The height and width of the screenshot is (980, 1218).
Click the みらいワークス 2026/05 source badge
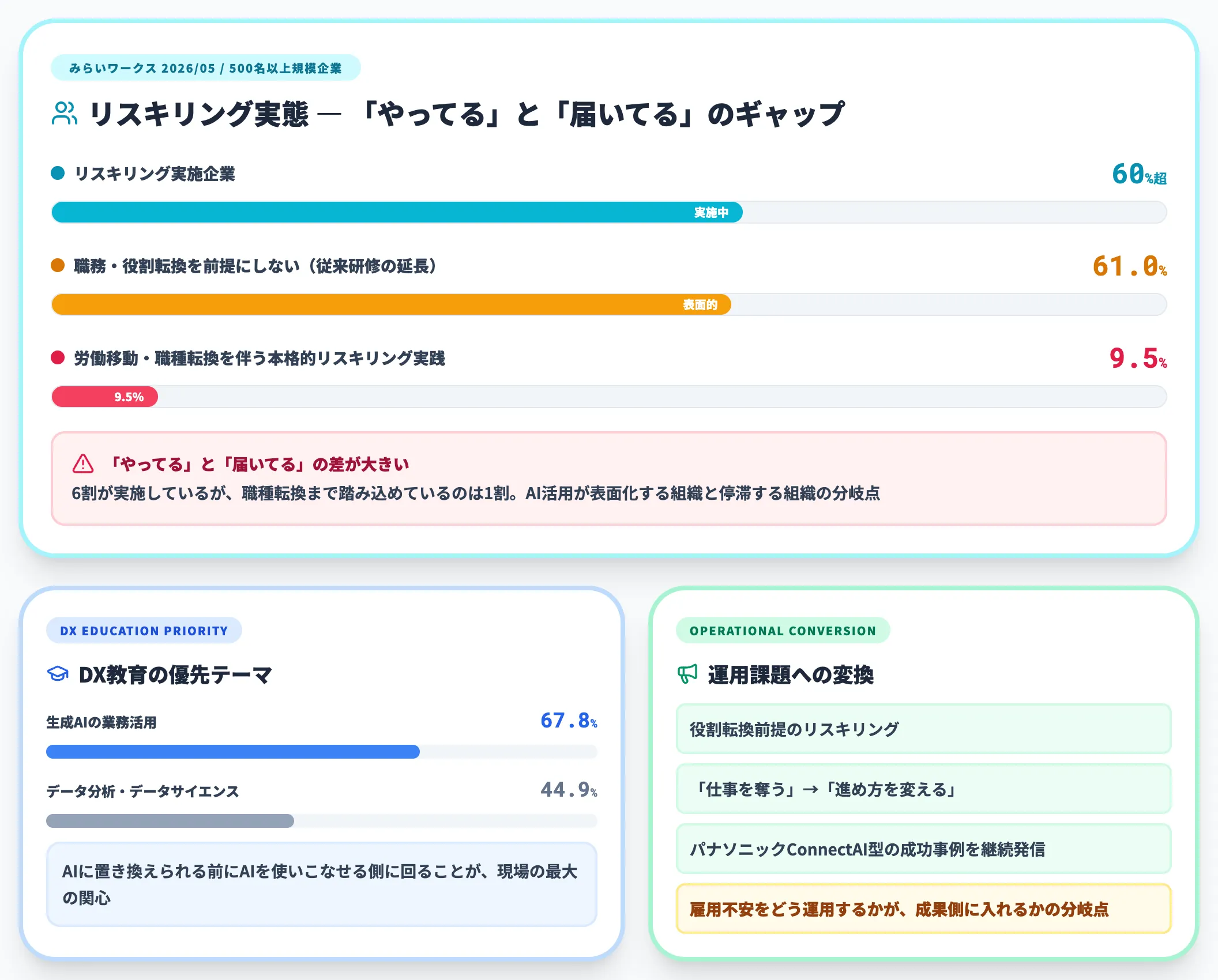(x=206, y=68)
